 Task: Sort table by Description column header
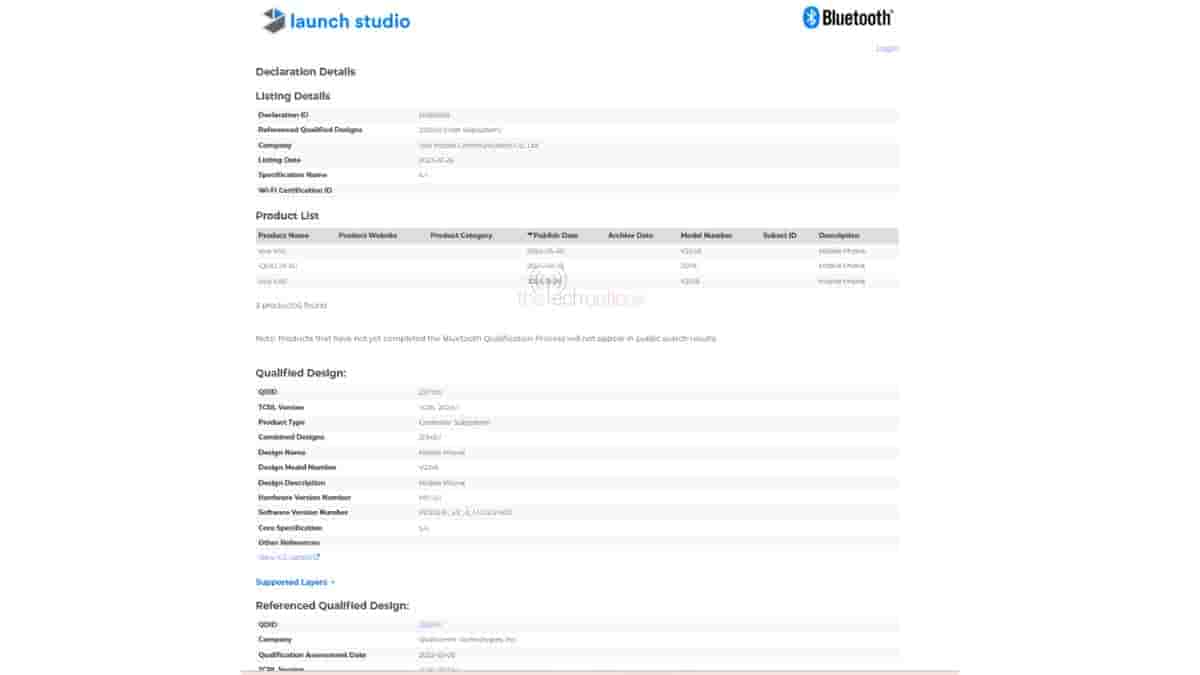tap(839, 236)
